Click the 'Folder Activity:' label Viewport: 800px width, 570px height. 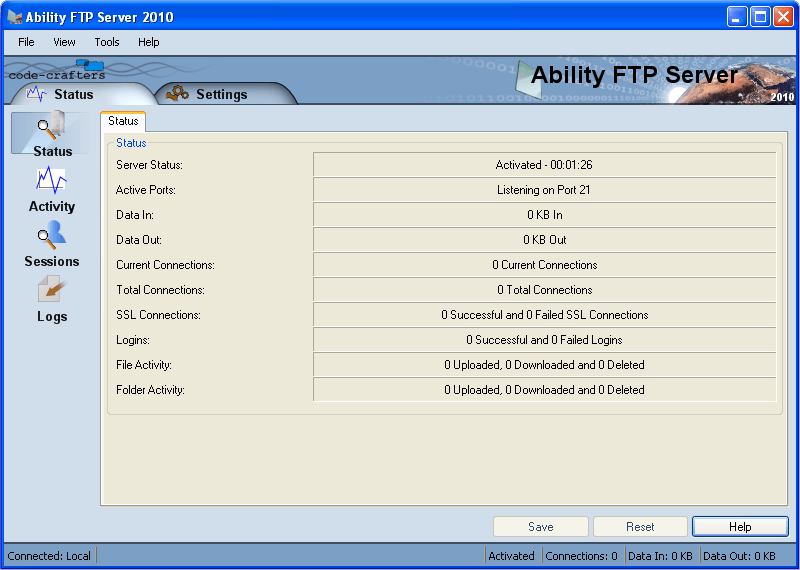point(150,390)
